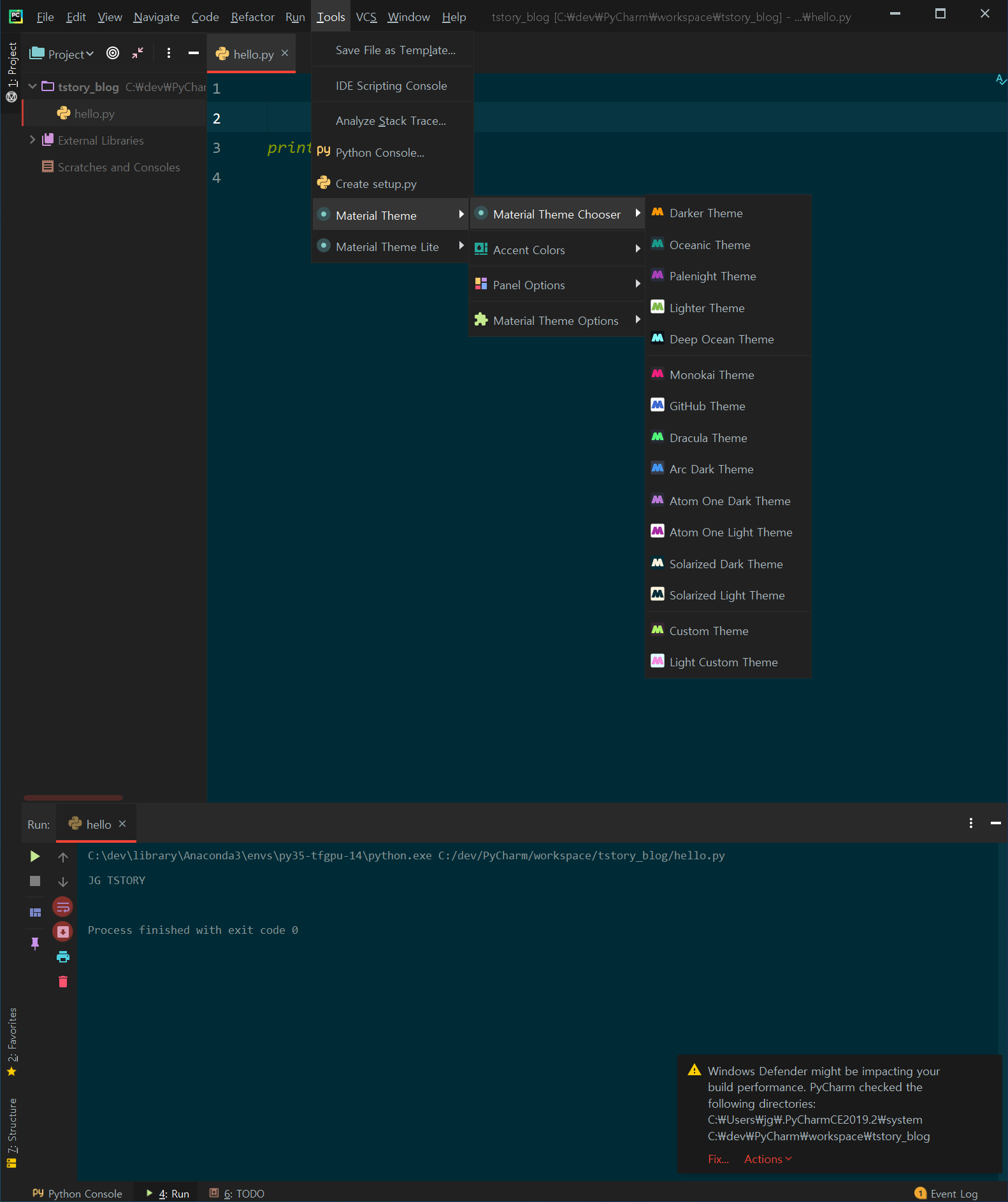The height and width of the screenshot is (1202, 1008).
Task: Open 6: TODO tool window
Action: coord(237,1194)
